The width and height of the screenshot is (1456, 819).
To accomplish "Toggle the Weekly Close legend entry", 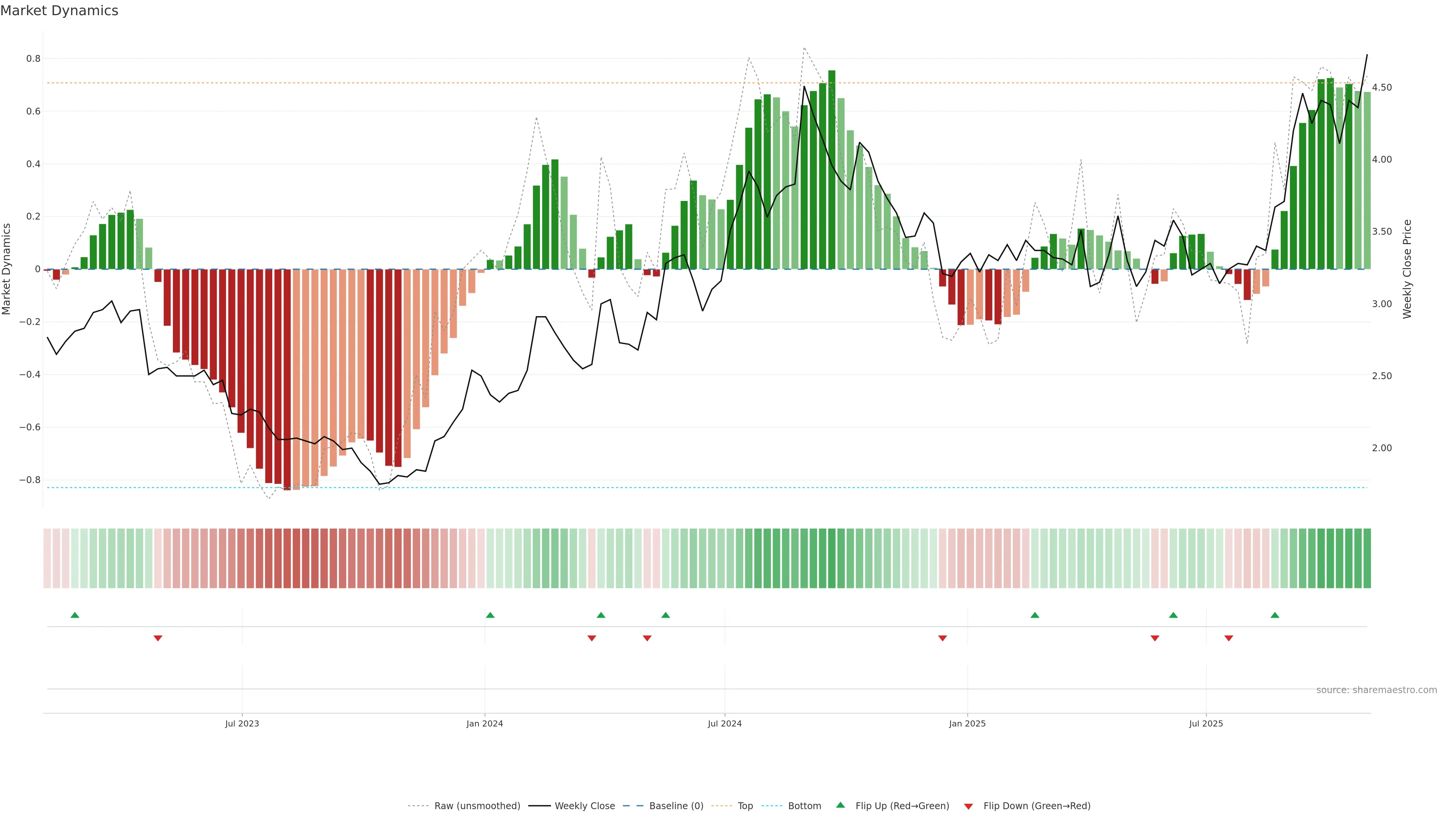I will 584,806.
